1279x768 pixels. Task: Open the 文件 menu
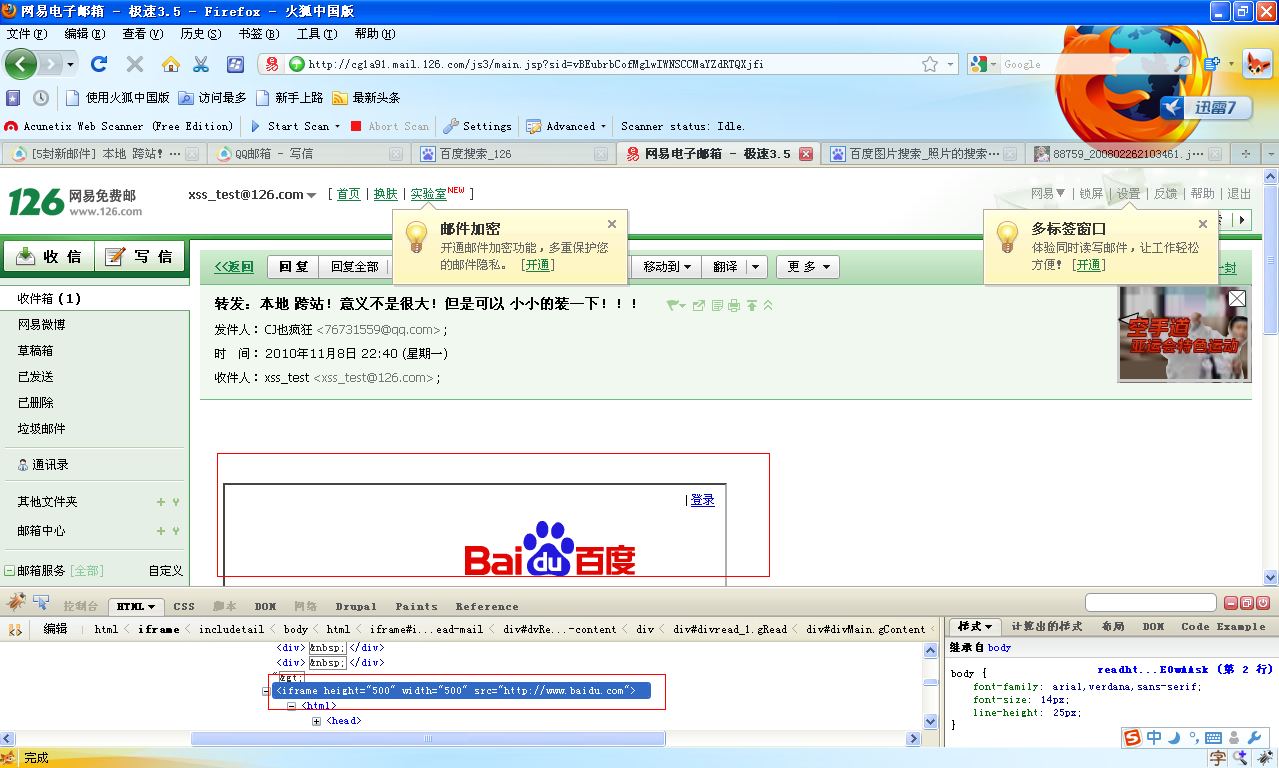click(26, 34)
